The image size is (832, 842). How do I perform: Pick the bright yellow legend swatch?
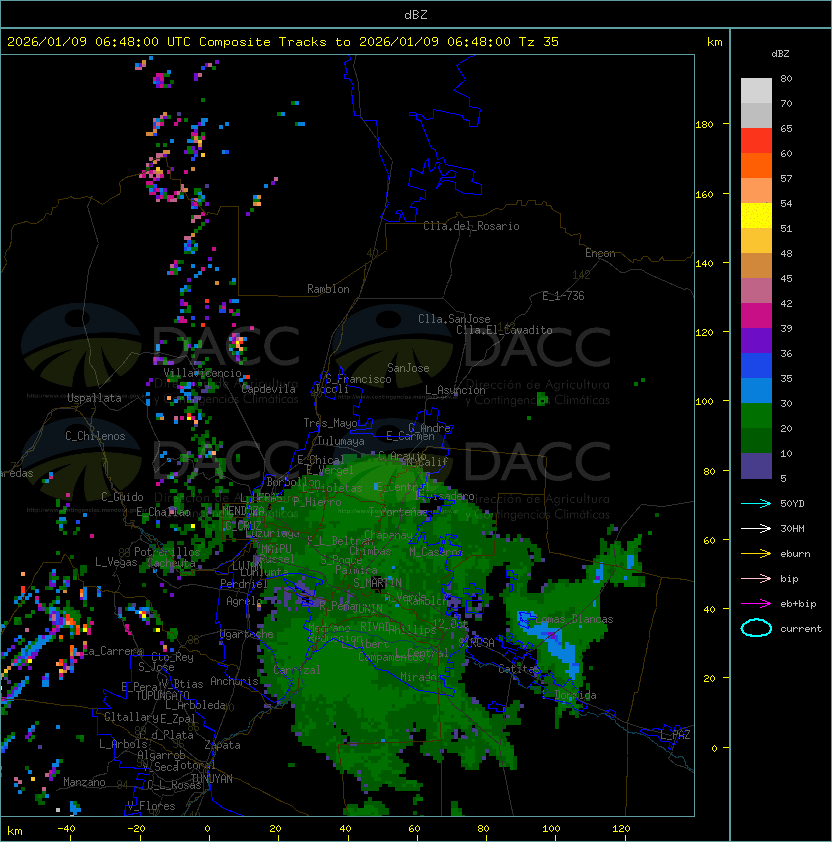756,215
